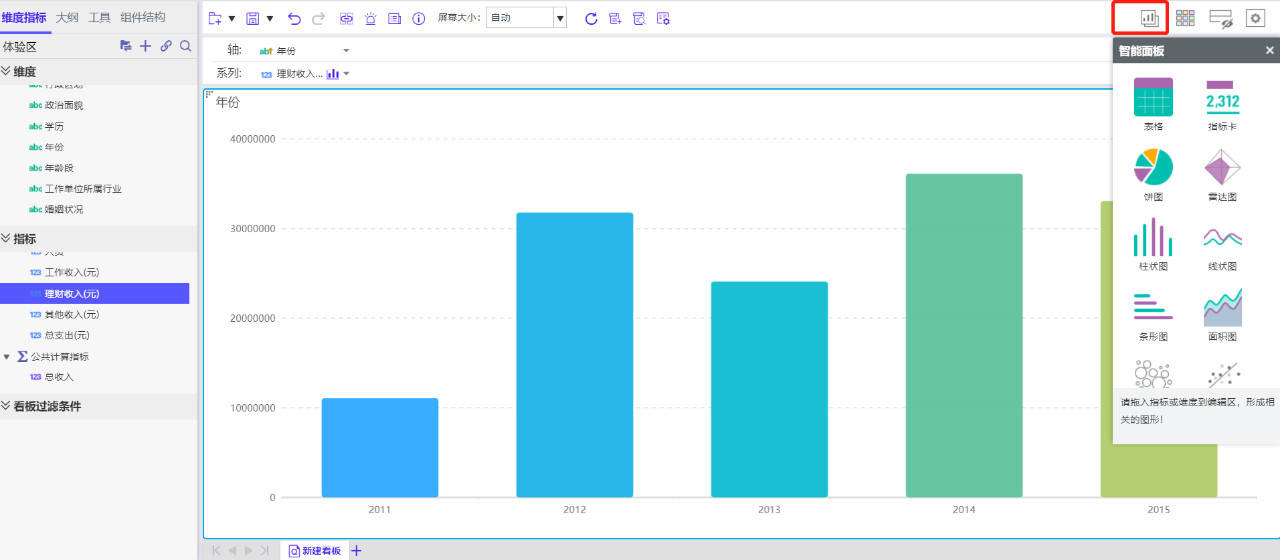Click the info circle icon in the toolbar
This screenshot has width=1280, height=560.
click(x=419, y=18)
